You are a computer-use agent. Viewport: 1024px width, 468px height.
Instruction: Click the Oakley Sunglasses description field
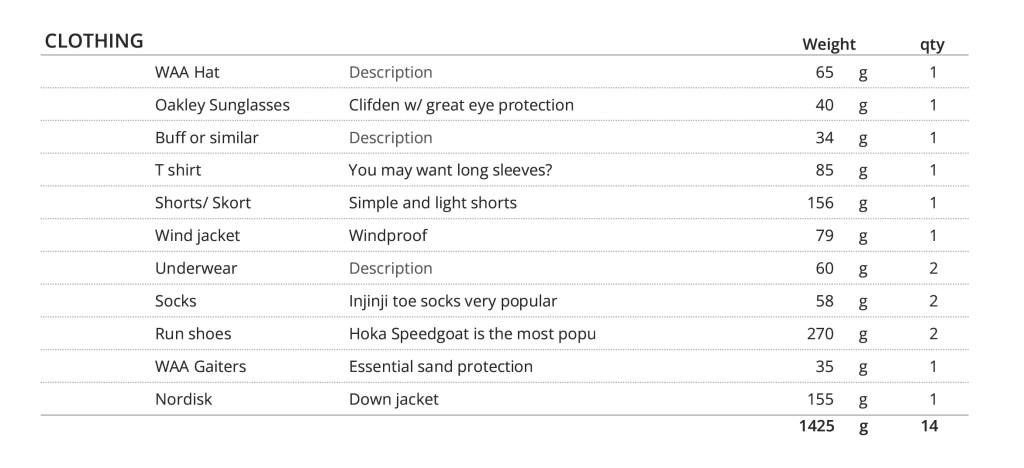tap(461, 105)
